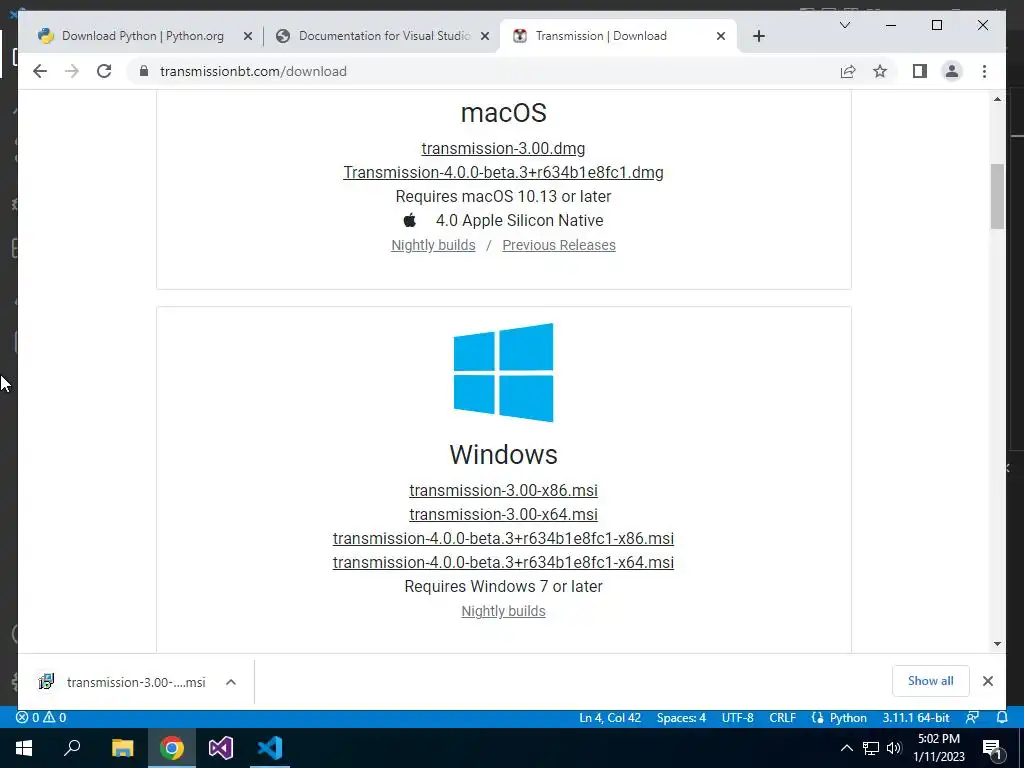Image resolution: width=1024 pixels, height=768 pixels.
Task: Change line endings via CRLF
Action: click(x=782, y=718)
